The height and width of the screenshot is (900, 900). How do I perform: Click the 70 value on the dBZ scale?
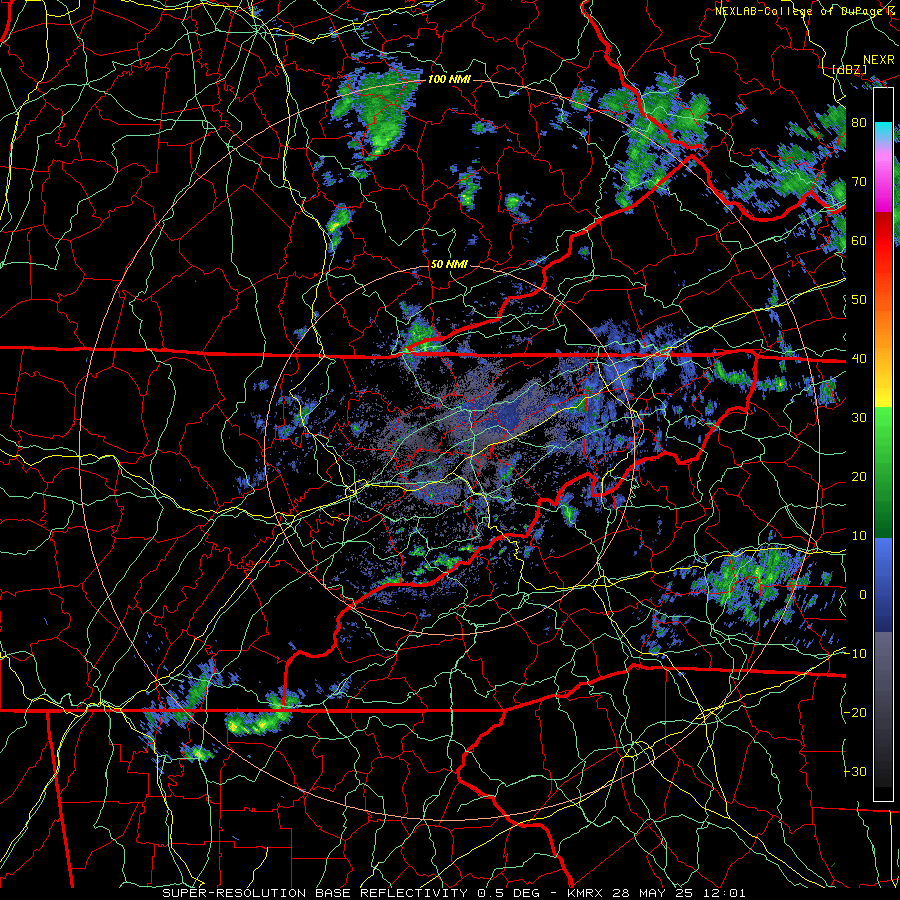click(x=859, y=181)
